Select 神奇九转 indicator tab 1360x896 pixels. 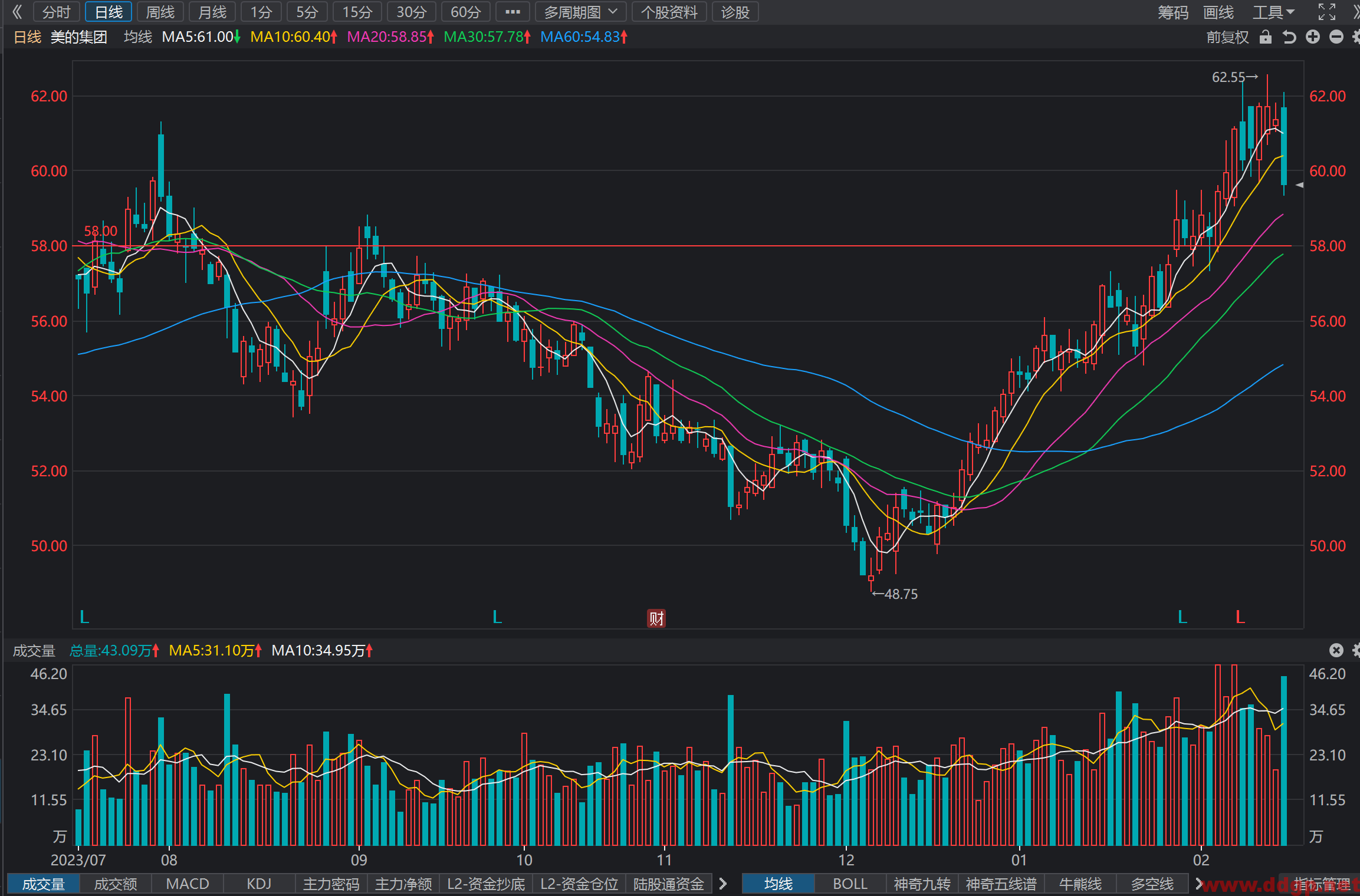coord(922,884)
